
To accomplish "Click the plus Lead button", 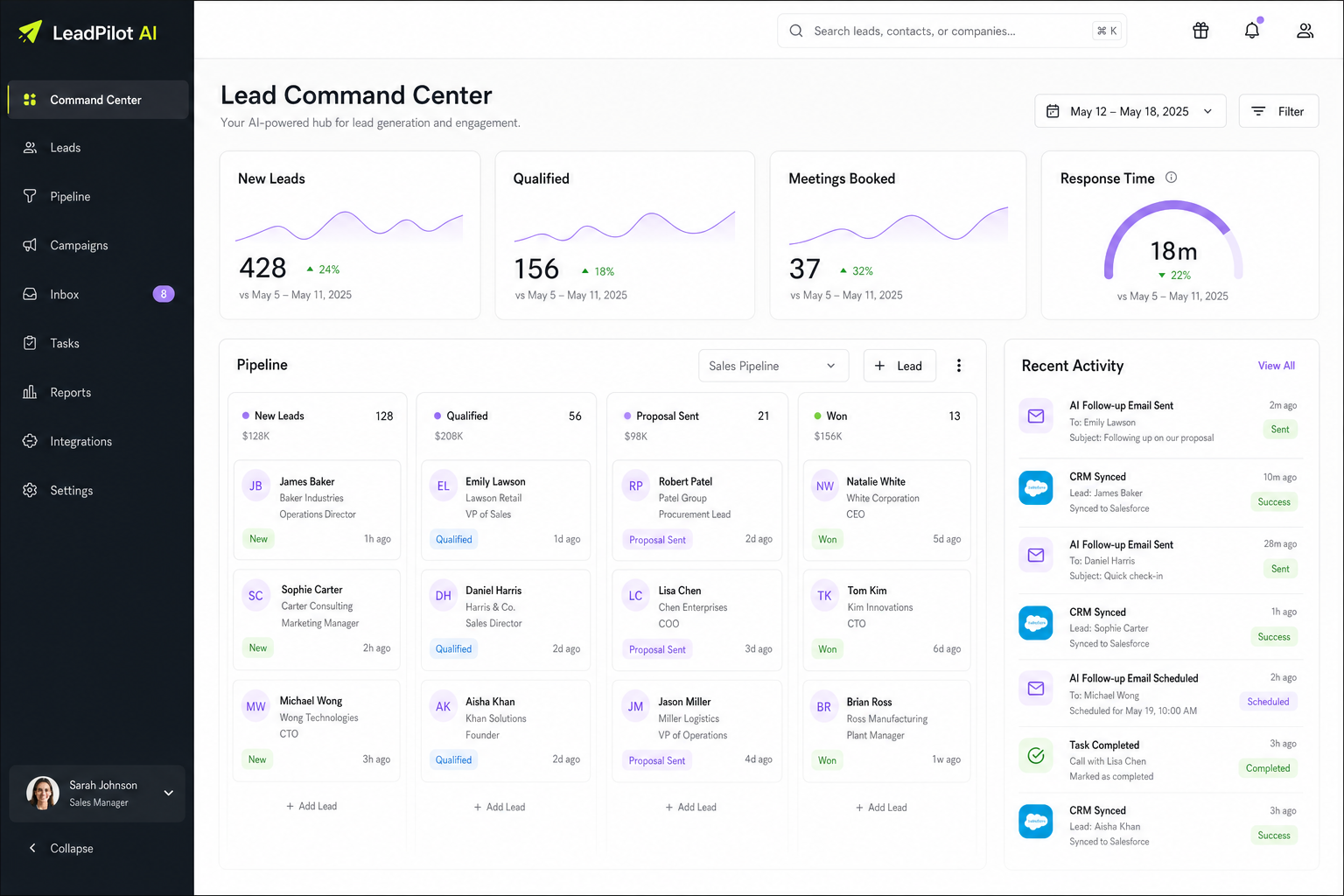I will tap(899, 366).
